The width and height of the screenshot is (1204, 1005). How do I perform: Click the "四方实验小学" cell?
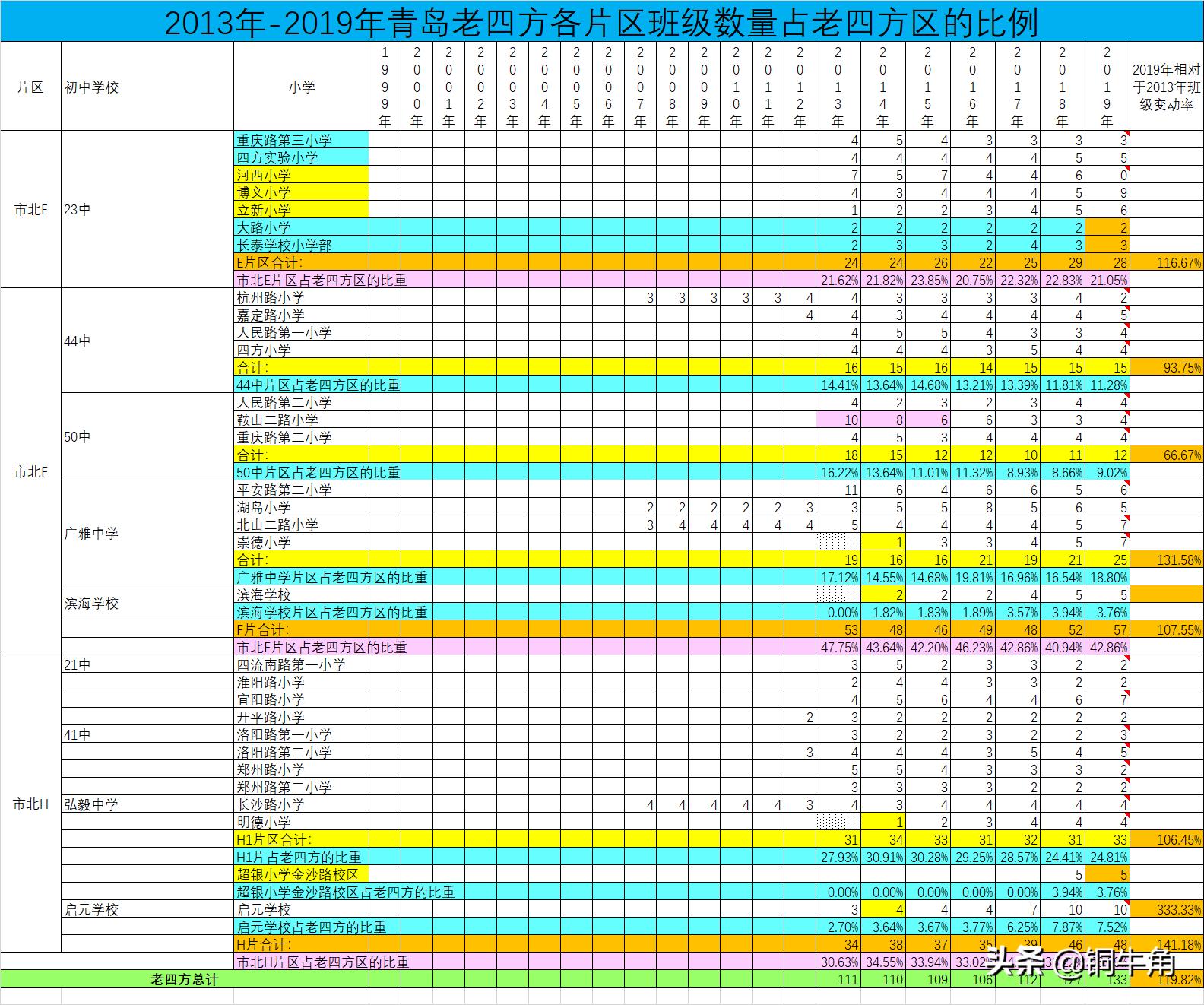click(x=302, y=157)
